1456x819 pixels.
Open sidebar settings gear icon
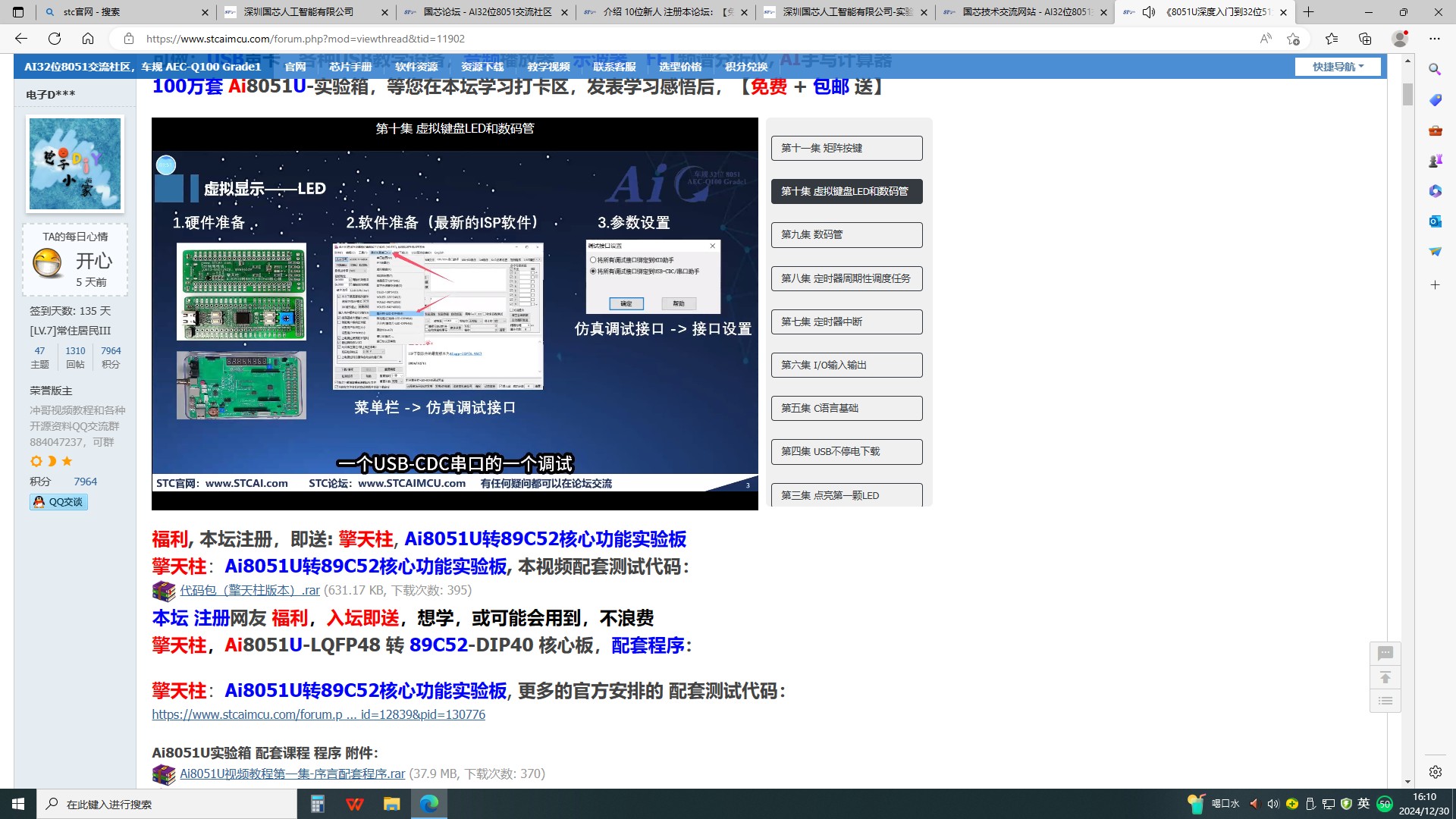point(1435,772)
